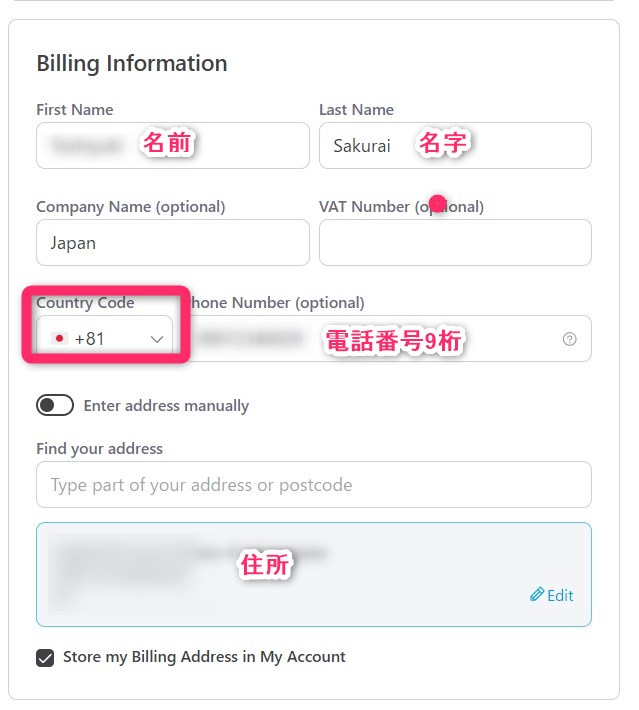
Task: Click Store my Billing Address label text
Action: 204,657
